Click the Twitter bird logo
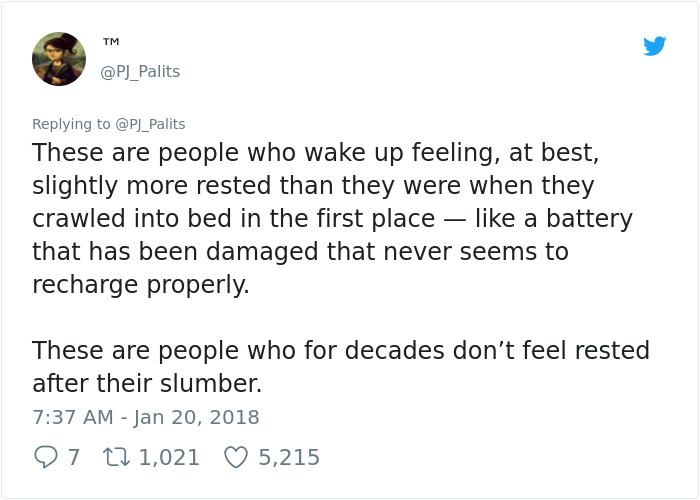This screenshot has width=700, height=500. pyautogui.click(x=655, y=46)
